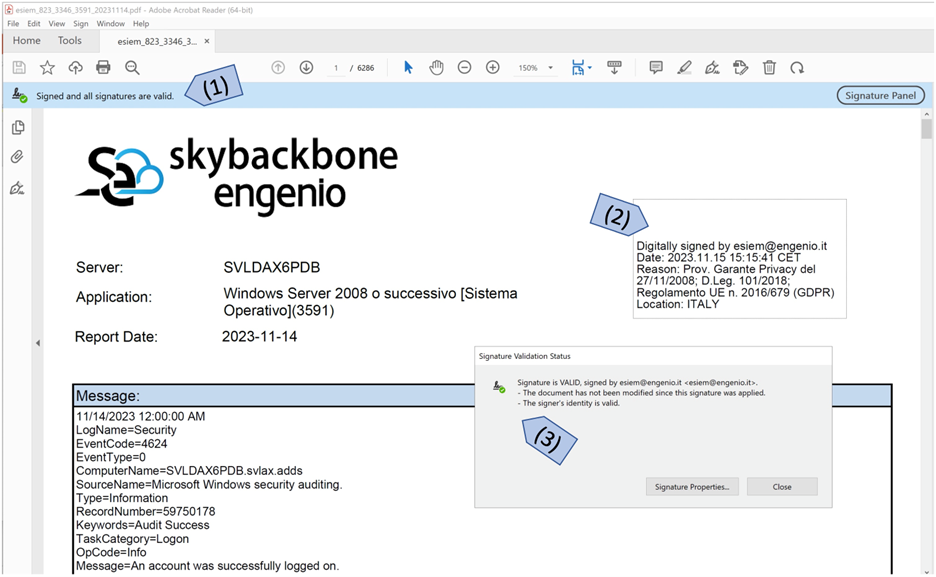Select the Highlight text tool
Image resolution: width=936 pixels, height=577 pixels.
tap(684, 67)
